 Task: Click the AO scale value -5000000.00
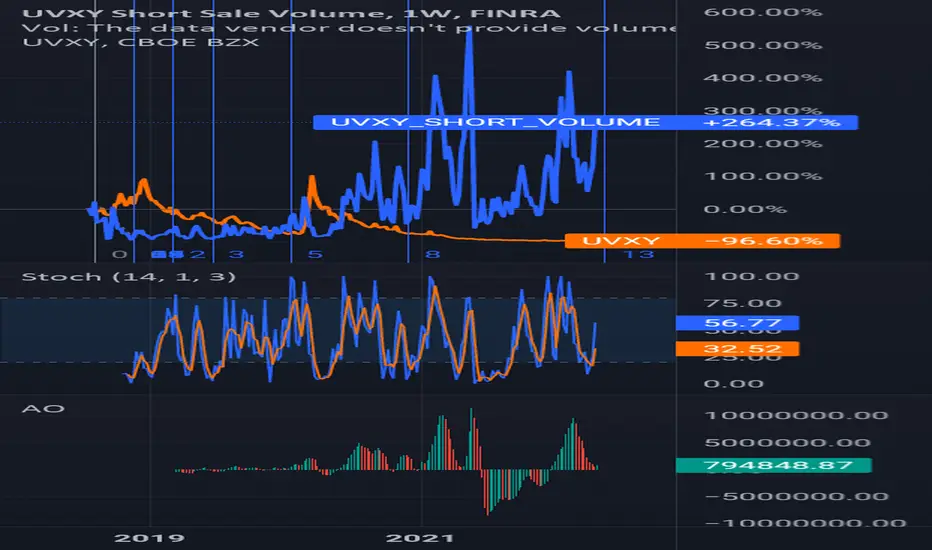point(796,496)
